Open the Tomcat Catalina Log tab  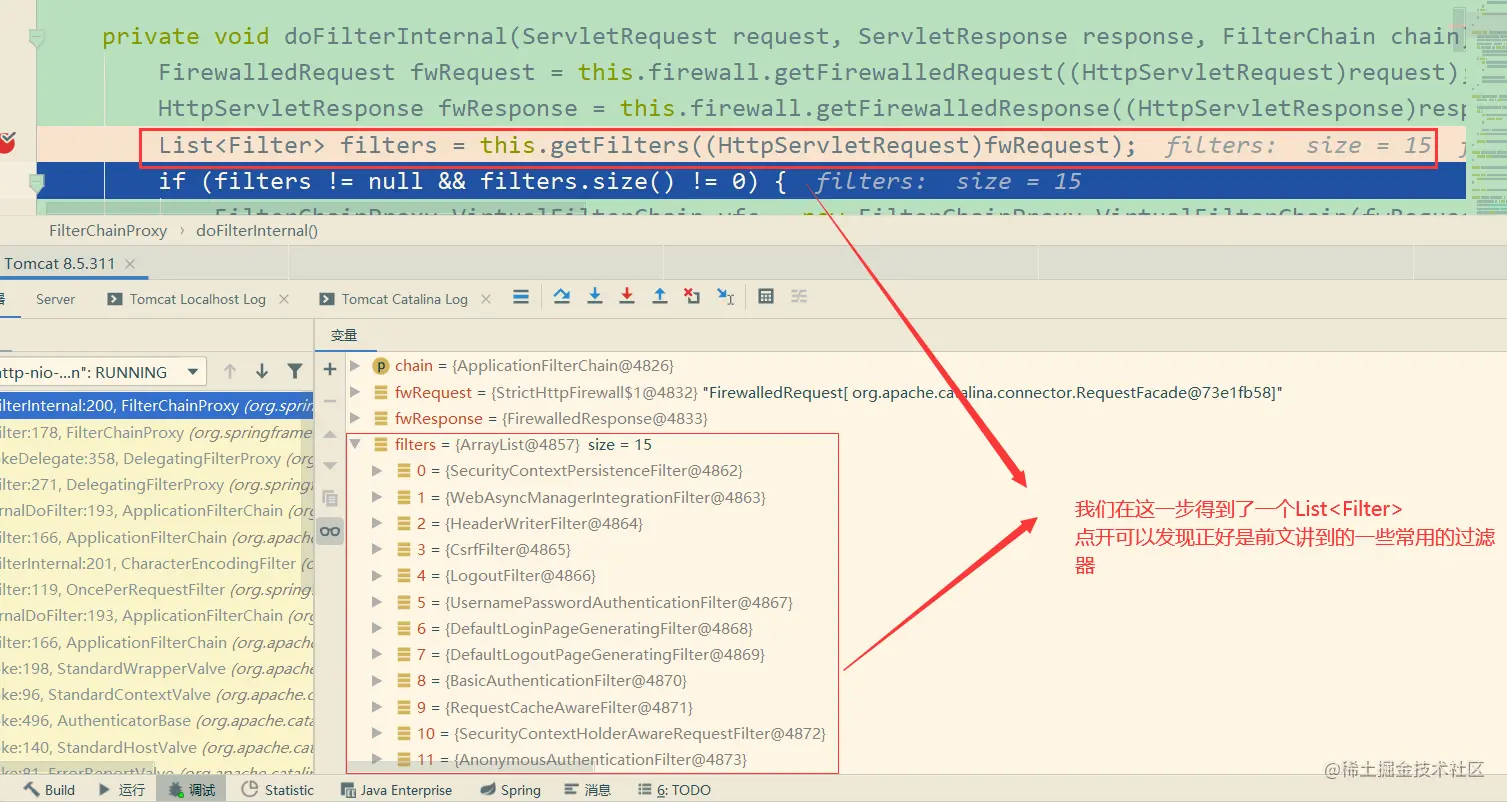pyautogui.click(x=394, y=299)
